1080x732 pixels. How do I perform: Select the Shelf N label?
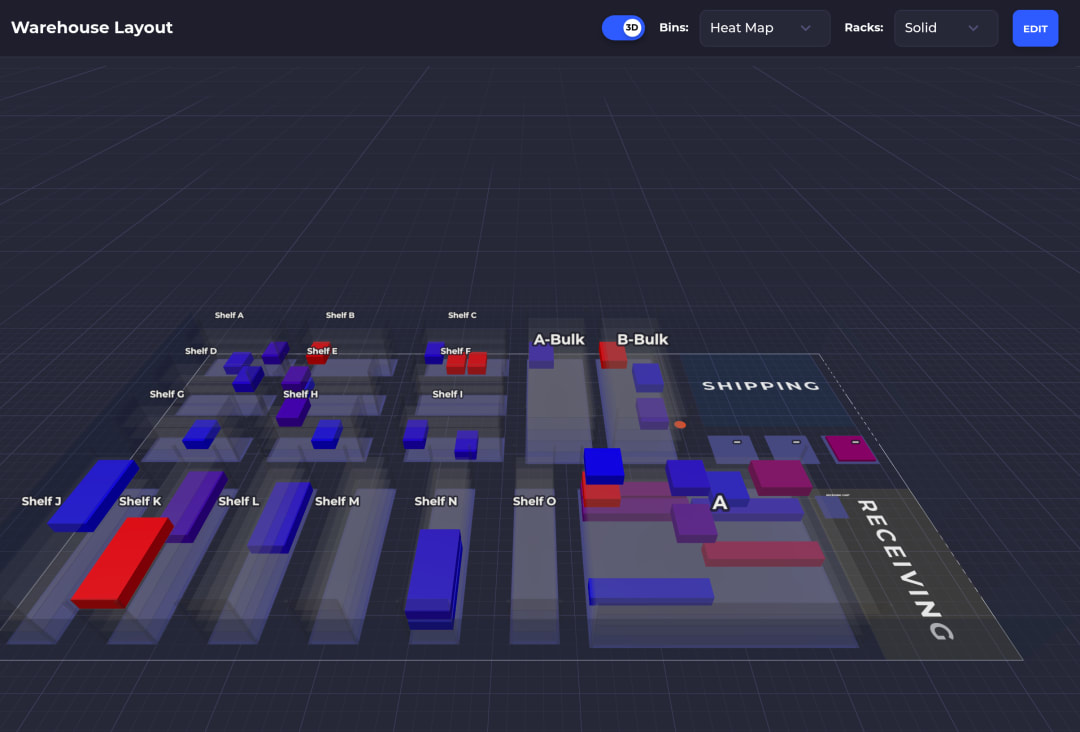435,501
